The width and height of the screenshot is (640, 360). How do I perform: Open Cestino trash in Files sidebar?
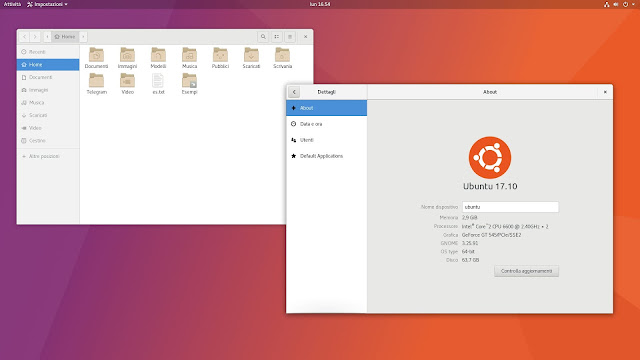[48, 140]
